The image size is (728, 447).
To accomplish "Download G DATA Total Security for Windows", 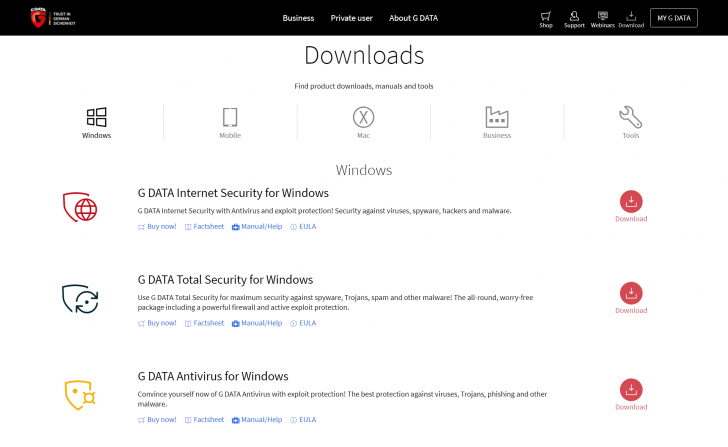I will tap(631, 298).
